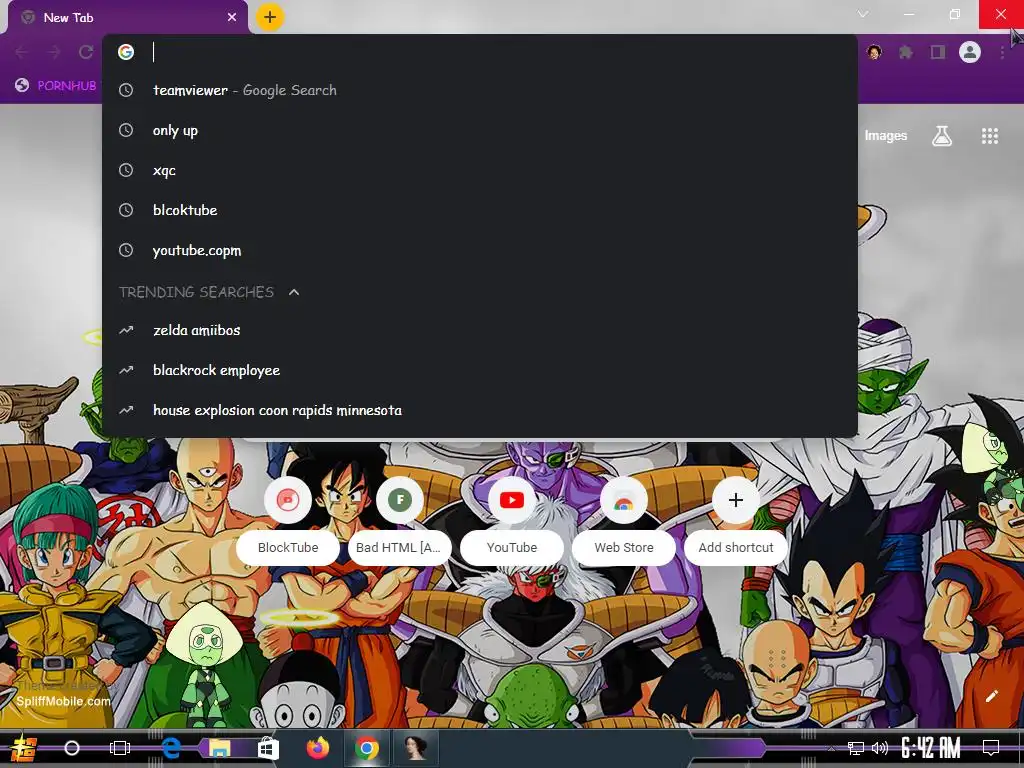The image size is (1024, 768).
Task: Open the Web Store shortcut
Action: [x=624, y=522]
